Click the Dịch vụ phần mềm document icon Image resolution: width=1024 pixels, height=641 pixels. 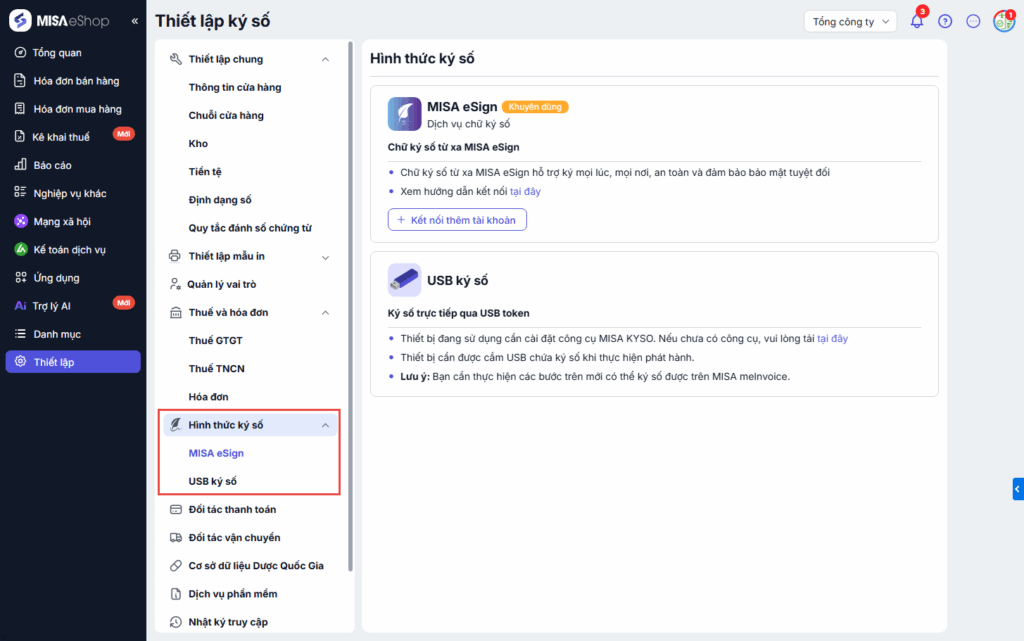click(x=176, y=593)
